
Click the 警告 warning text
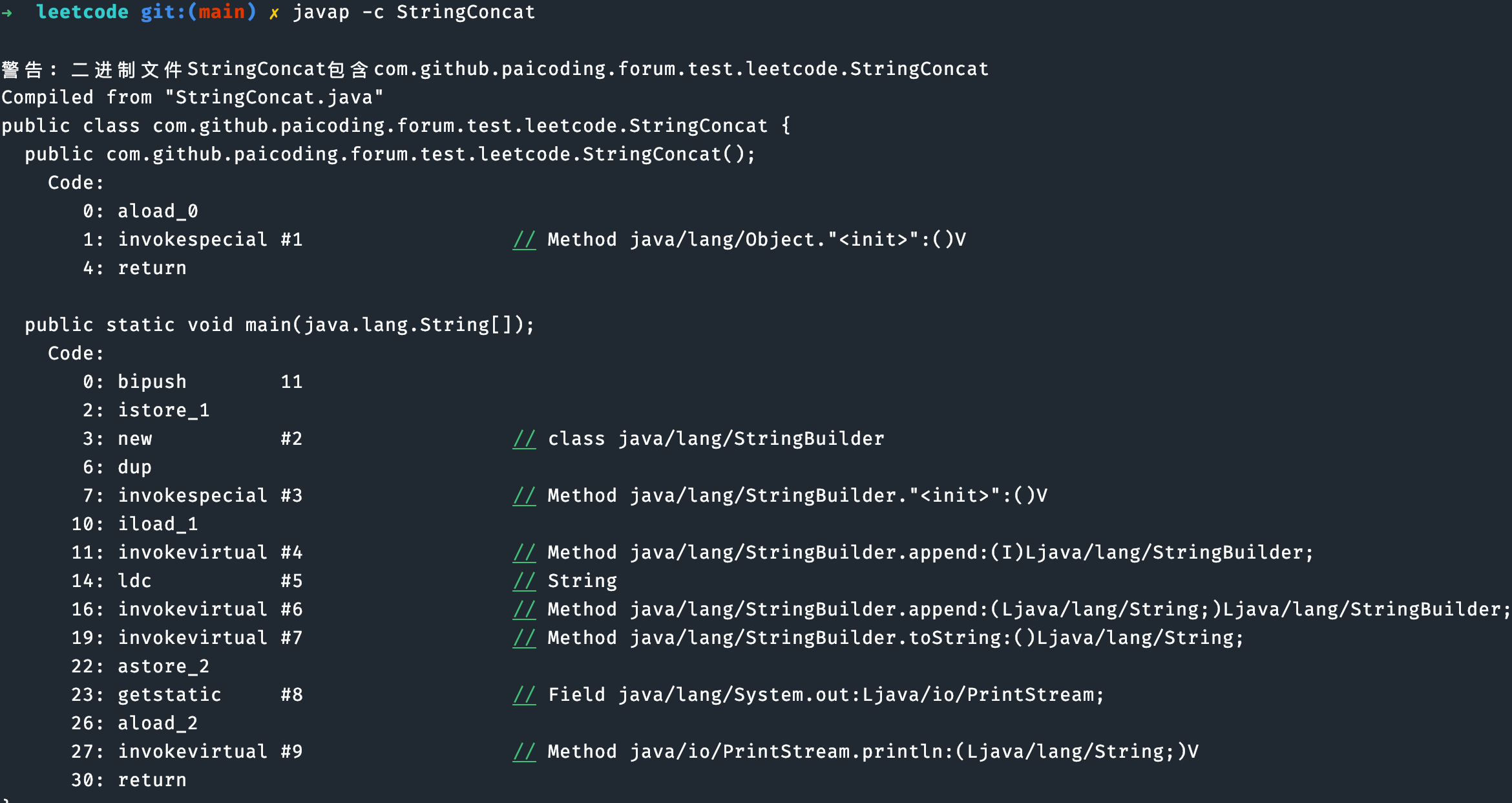point(22,69)
